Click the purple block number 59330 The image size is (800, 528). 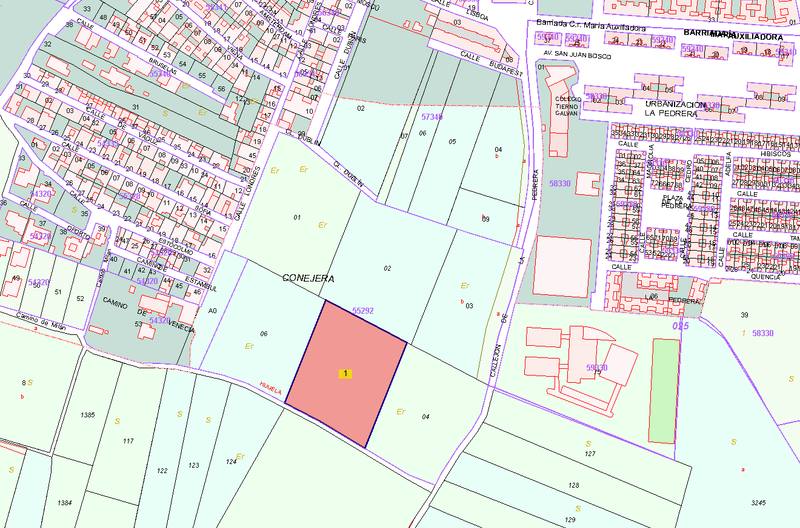(x=597, y=367)
